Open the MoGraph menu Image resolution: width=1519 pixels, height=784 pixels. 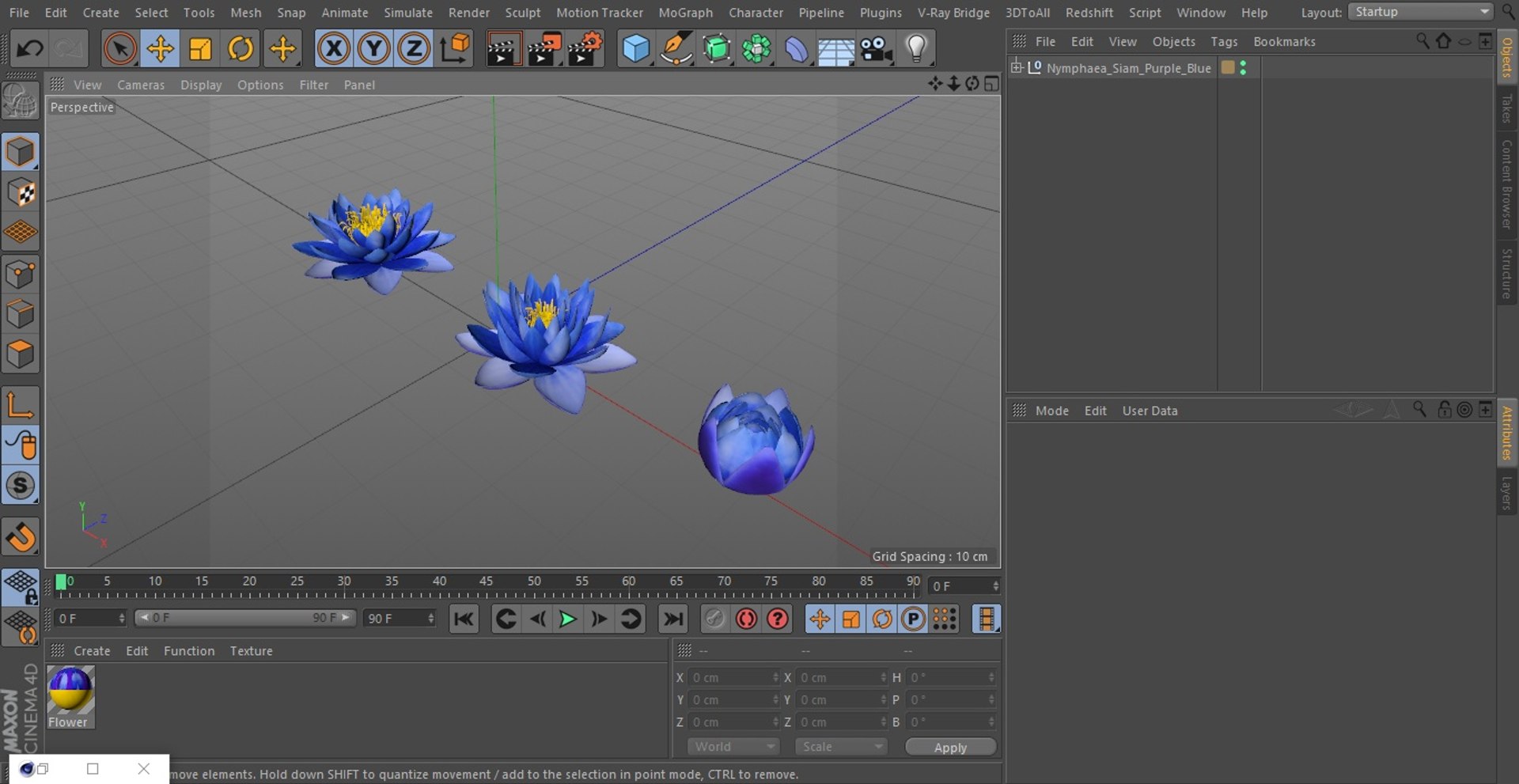(685, 13)
